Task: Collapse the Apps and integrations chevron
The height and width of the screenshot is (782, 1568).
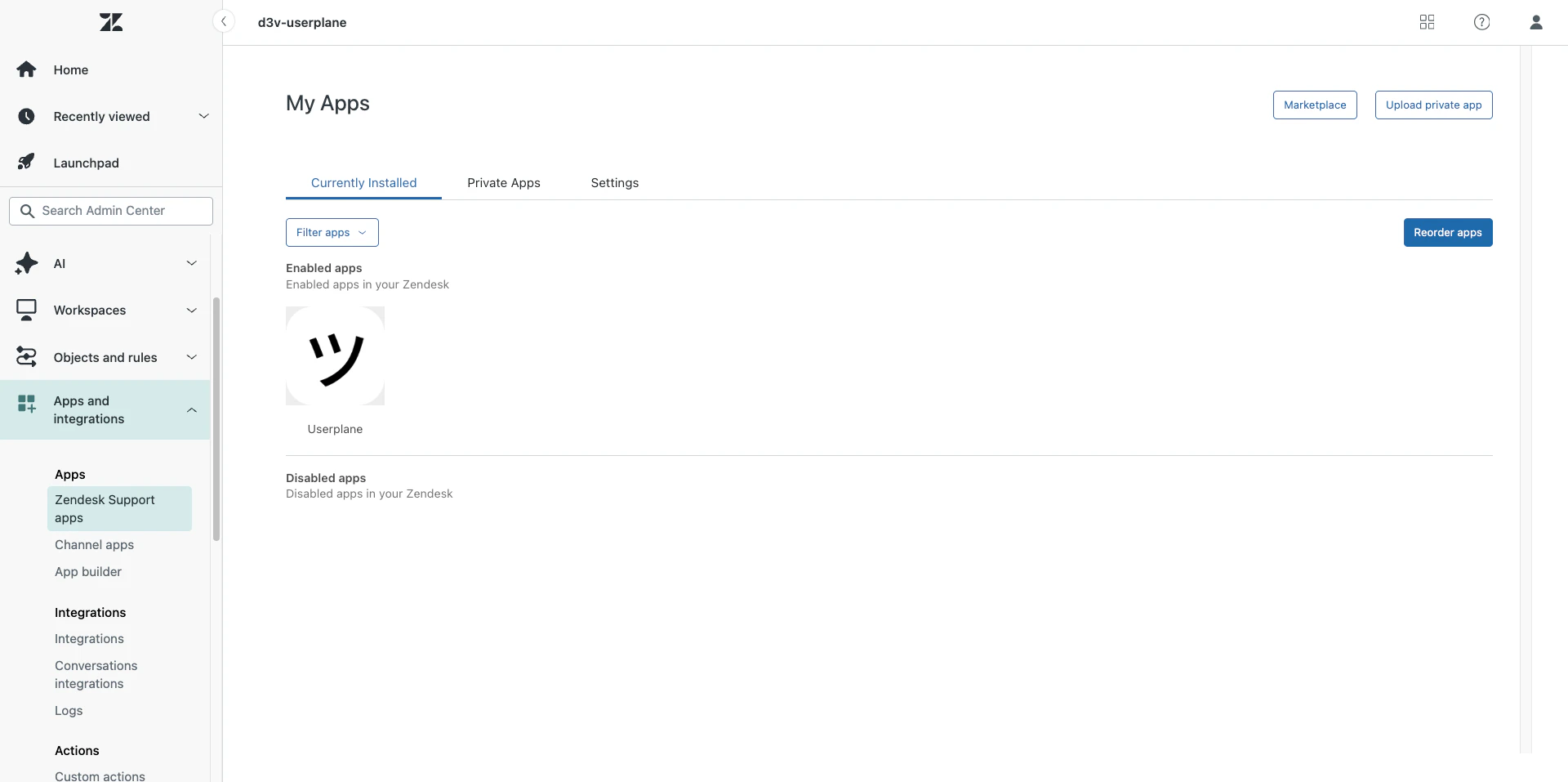Action: point(192,410)
